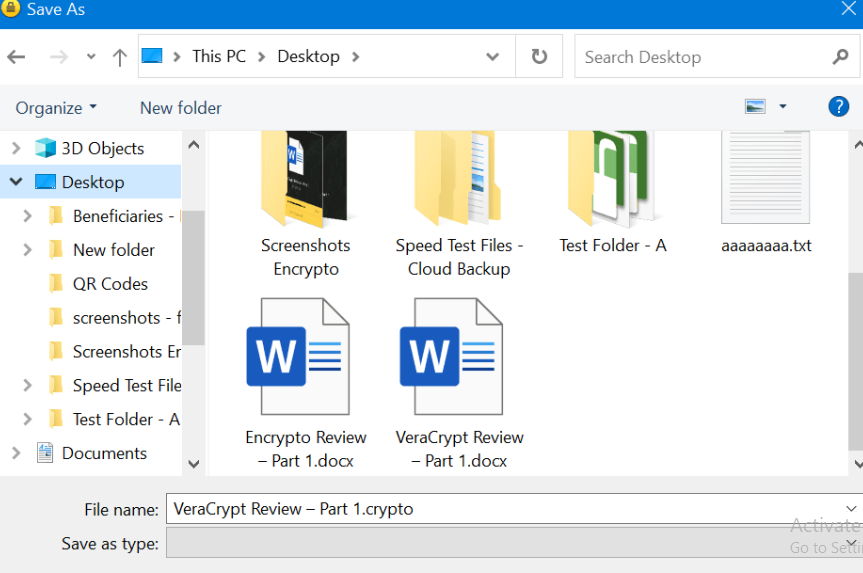Select Encrypto Review – Part 1.docx Word icon

pyautogui.click(x=298, y=356)
